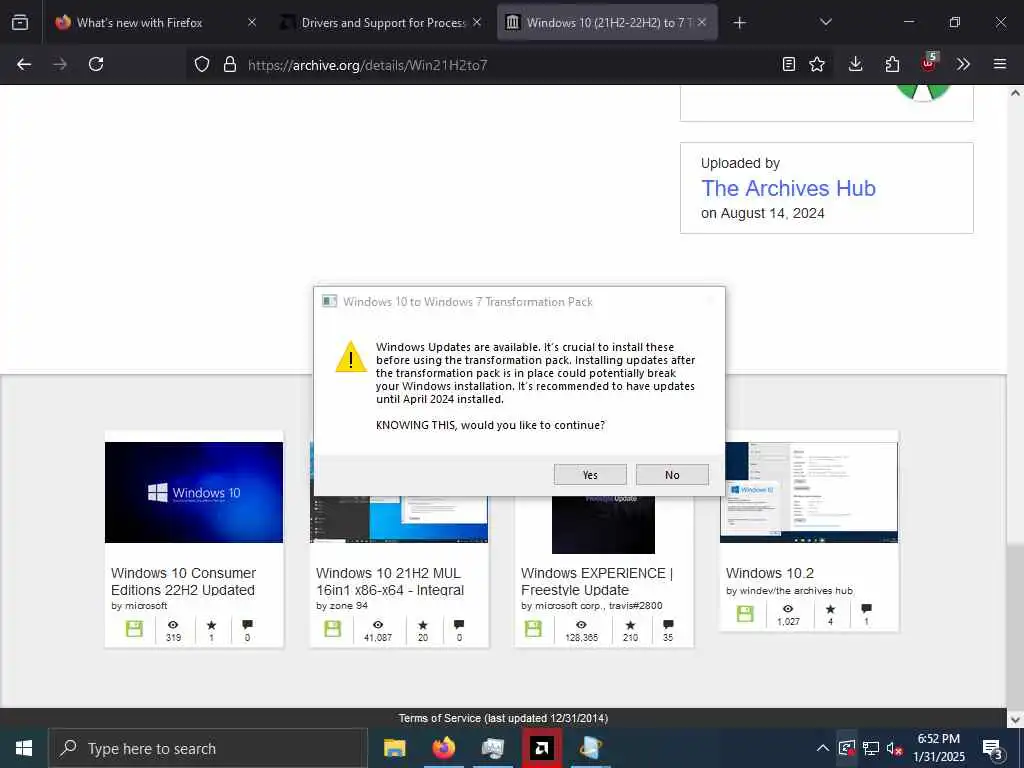The image size is (1024, 768).
Task: Click Yes in the Transformation Pack dialog
Action: [590, 475]
